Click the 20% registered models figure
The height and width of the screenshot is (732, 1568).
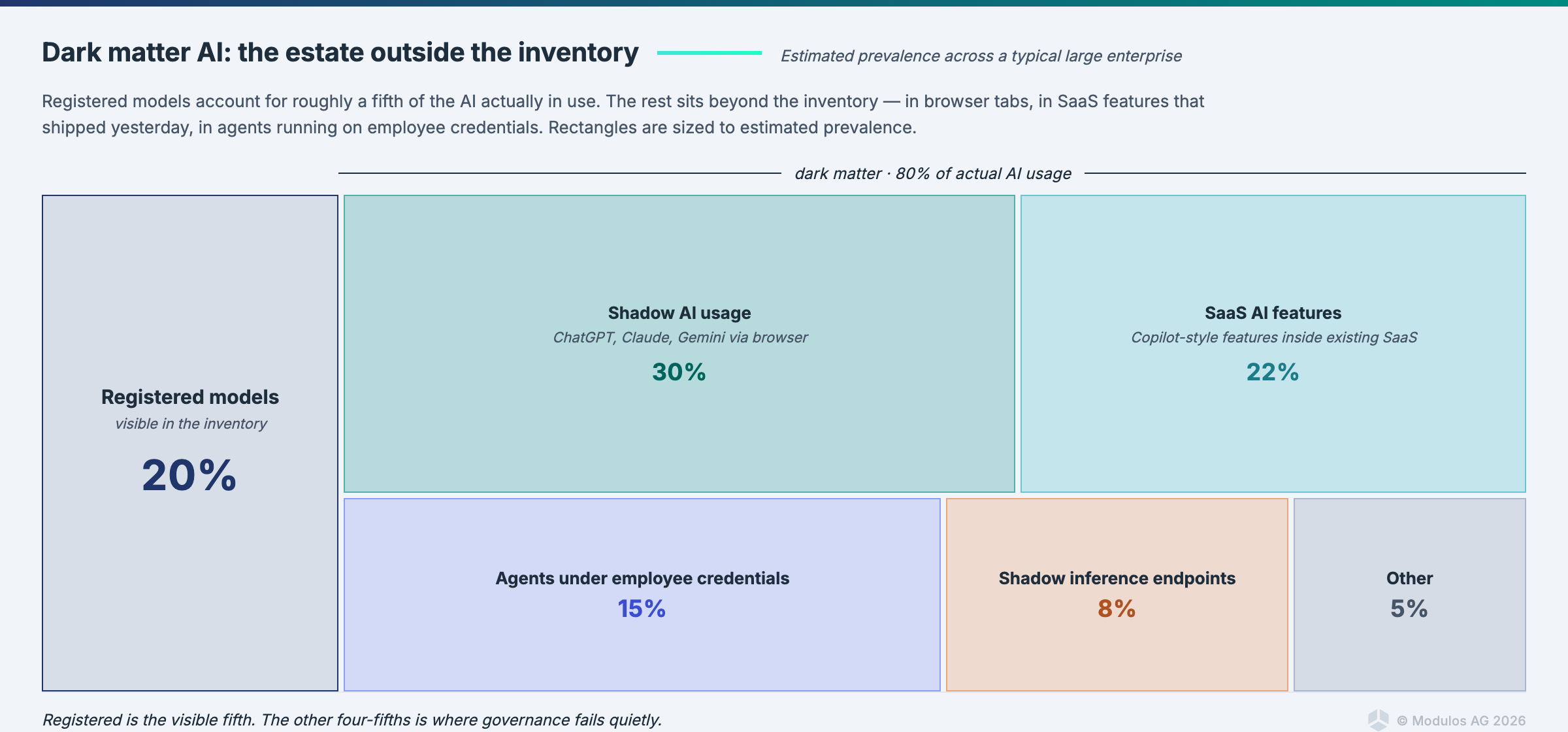[189, 475]
